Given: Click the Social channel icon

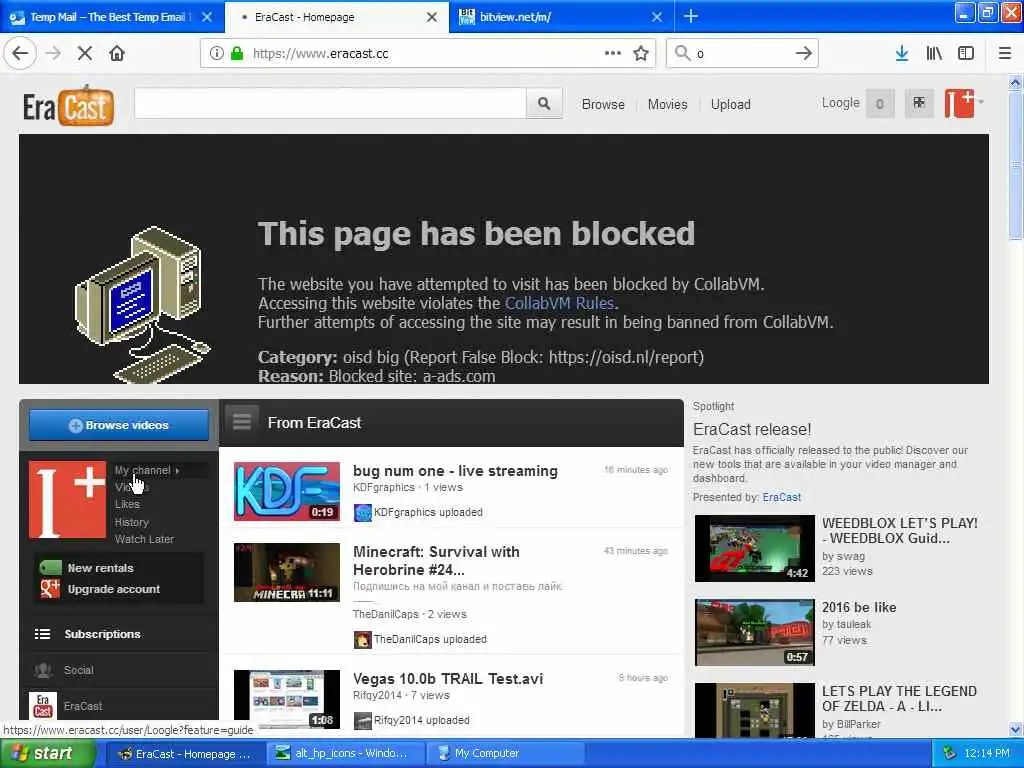Looking at the screenshot, I should click(43, 670).
